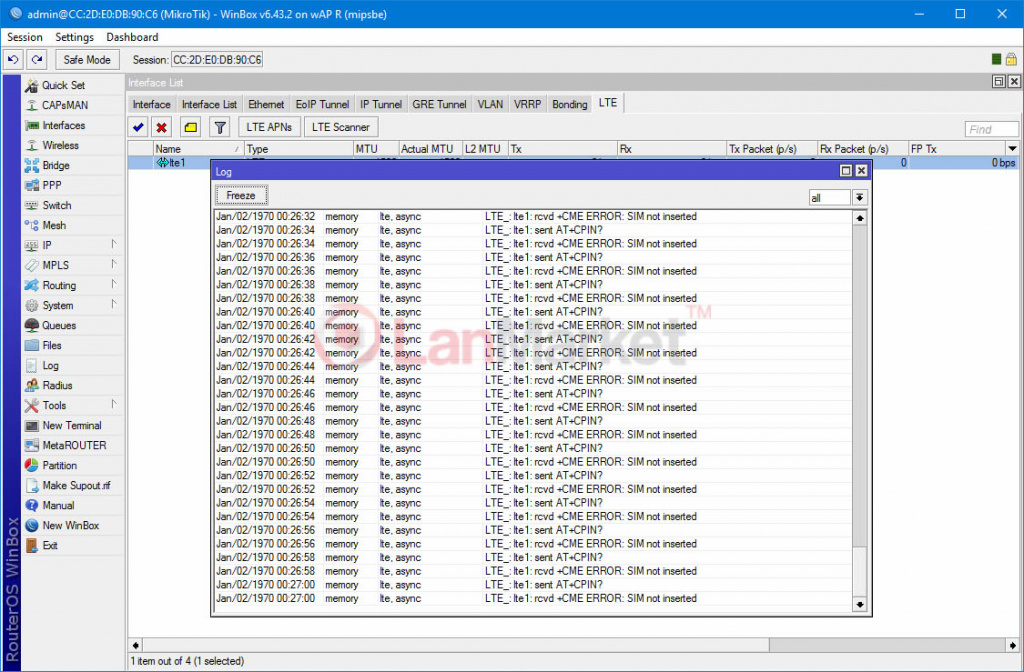Open Queues from the sidebar
This screenshot has height=672, width=1024.
pos(58,326)
